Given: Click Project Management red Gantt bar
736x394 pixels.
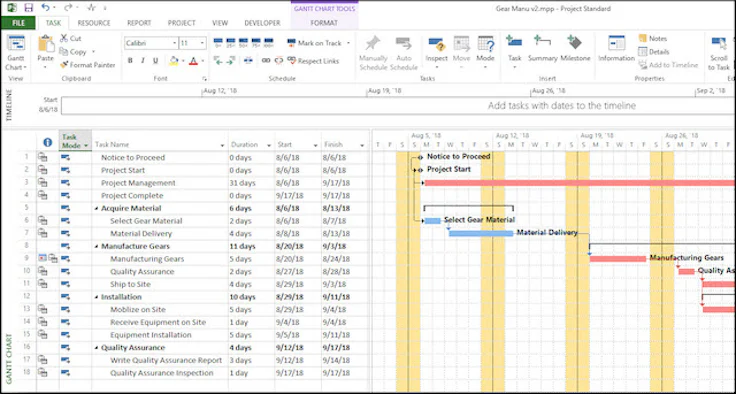Looking at the screenshot, I should tap(580, 183).
